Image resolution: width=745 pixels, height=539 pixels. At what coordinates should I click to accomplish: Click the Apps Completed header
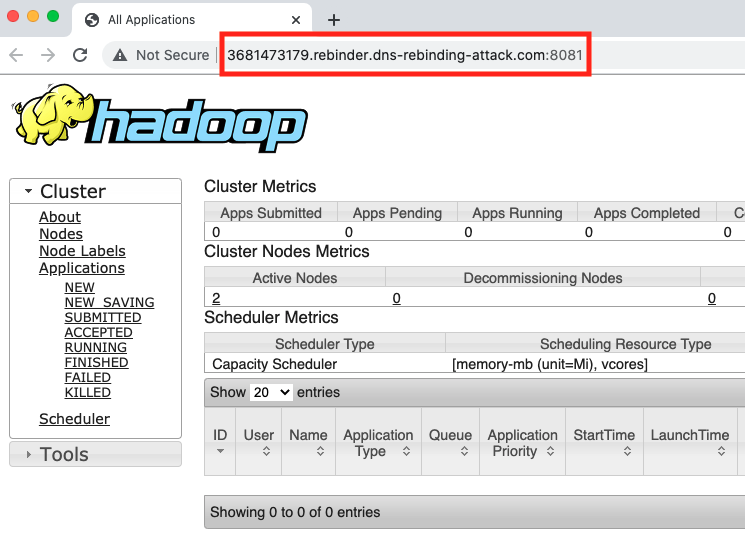point(647,213)
